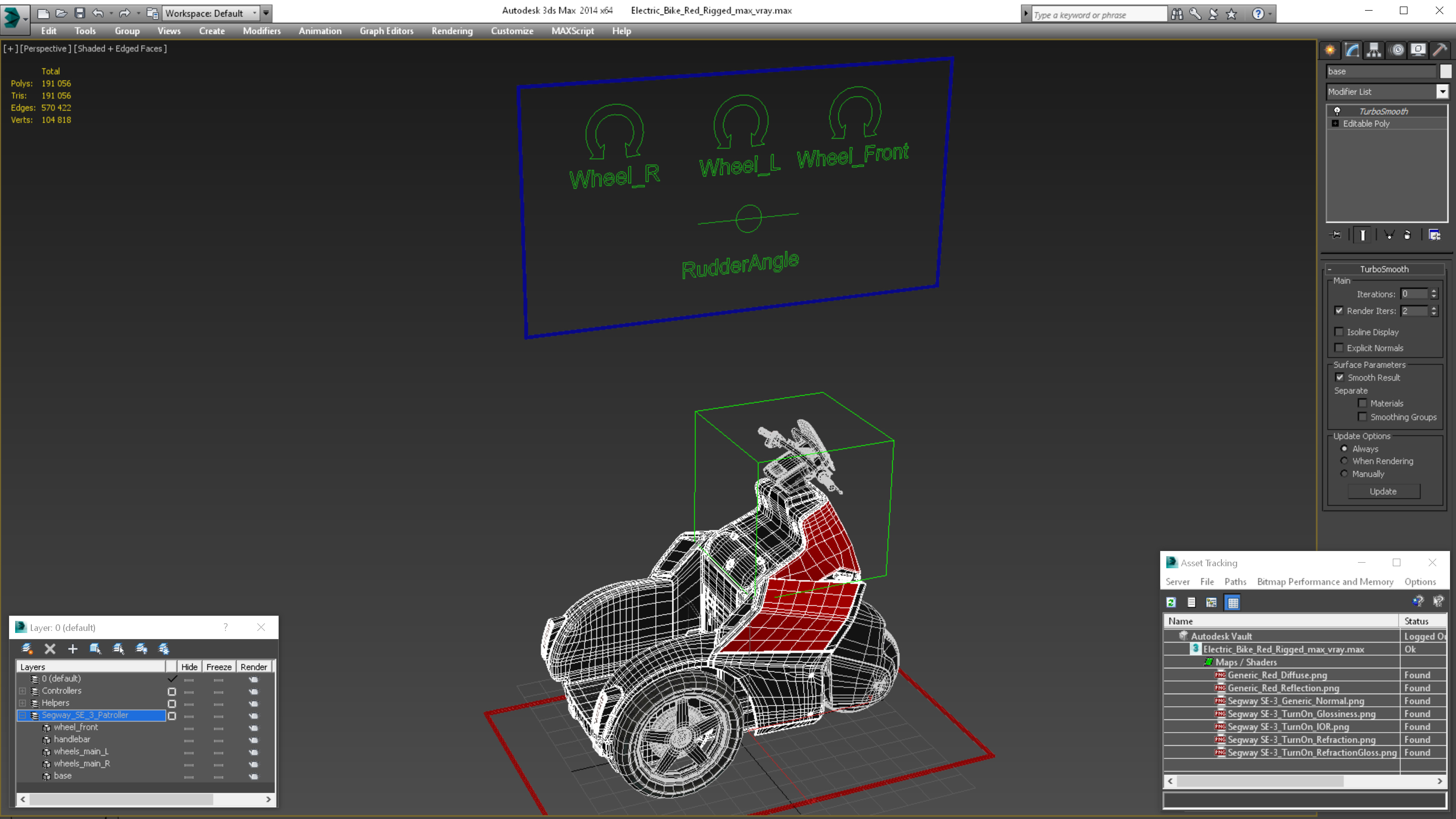Open the Hierarchy command panel tab
The image size is (1456, 819).
[x=1374, y=50]
